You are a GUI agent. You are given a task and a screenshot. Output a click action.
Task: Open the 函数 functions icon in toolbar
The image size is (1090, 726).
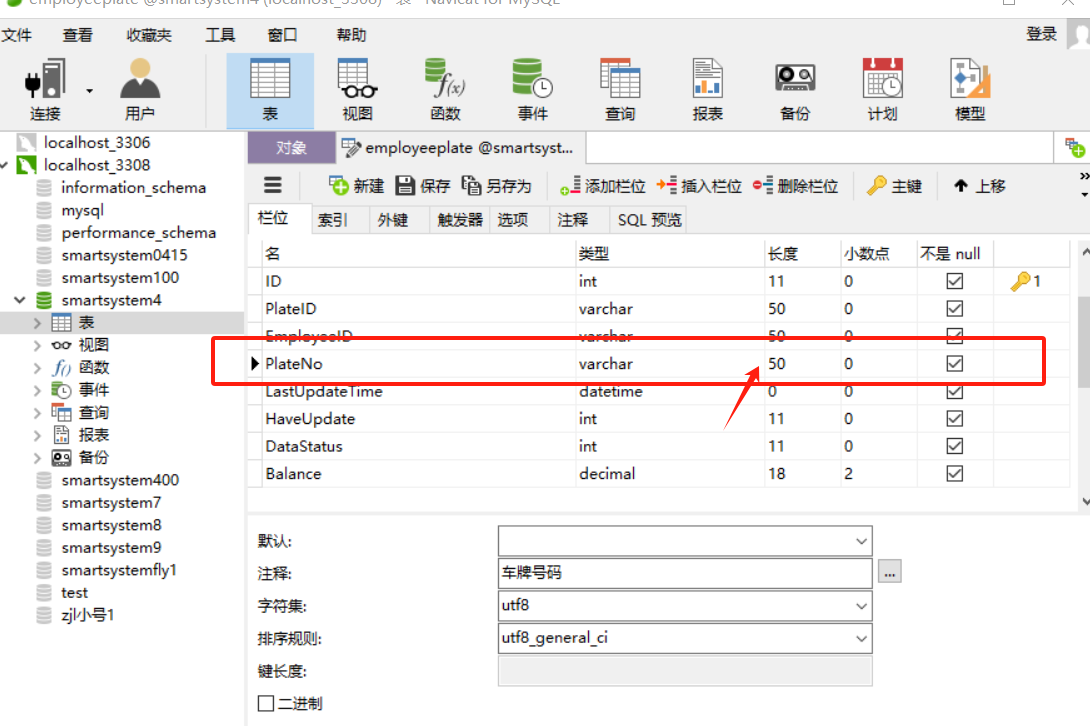pos(445,90)
